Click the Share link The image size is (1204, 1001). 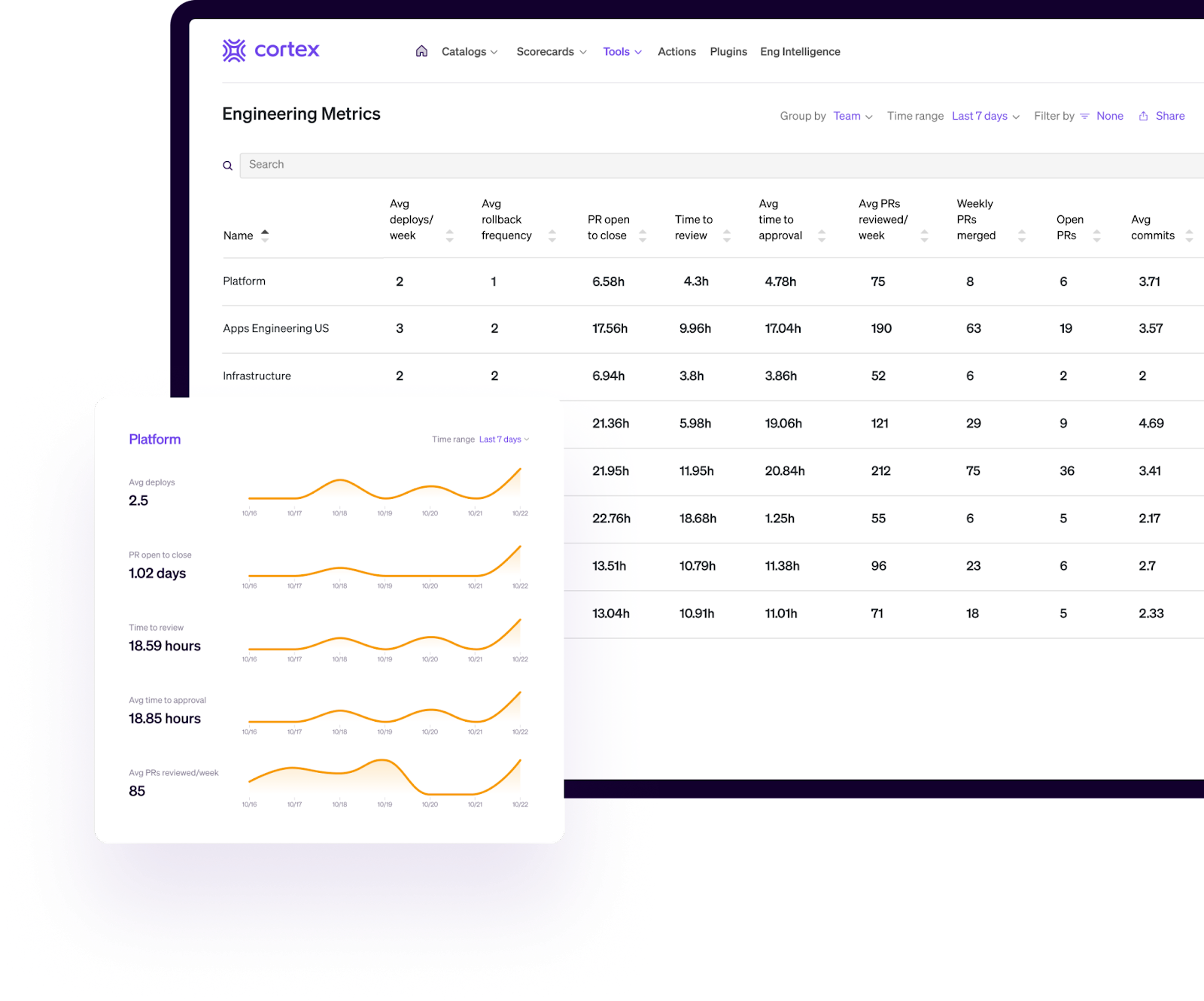1169,116
